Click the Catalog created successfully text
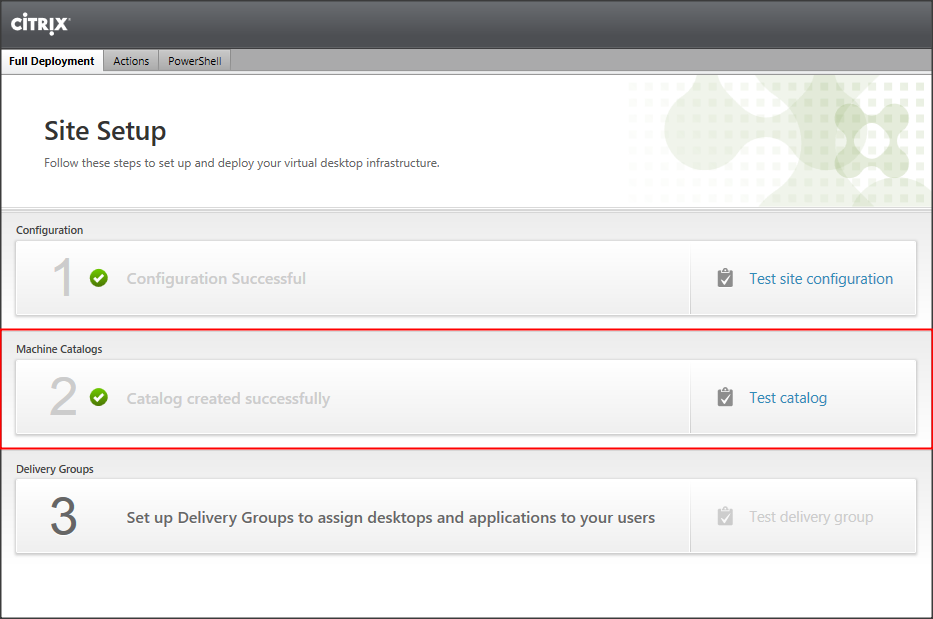Screen dimensions: 933x619 (228, 399)
